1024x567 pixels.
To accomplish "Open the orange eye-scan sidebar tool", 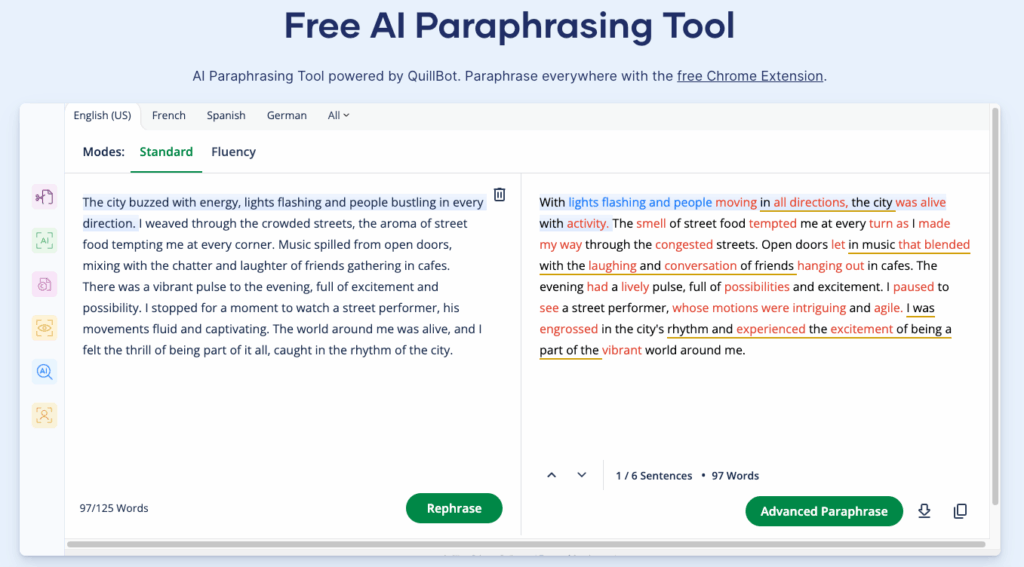I will [x=44, y=328].
